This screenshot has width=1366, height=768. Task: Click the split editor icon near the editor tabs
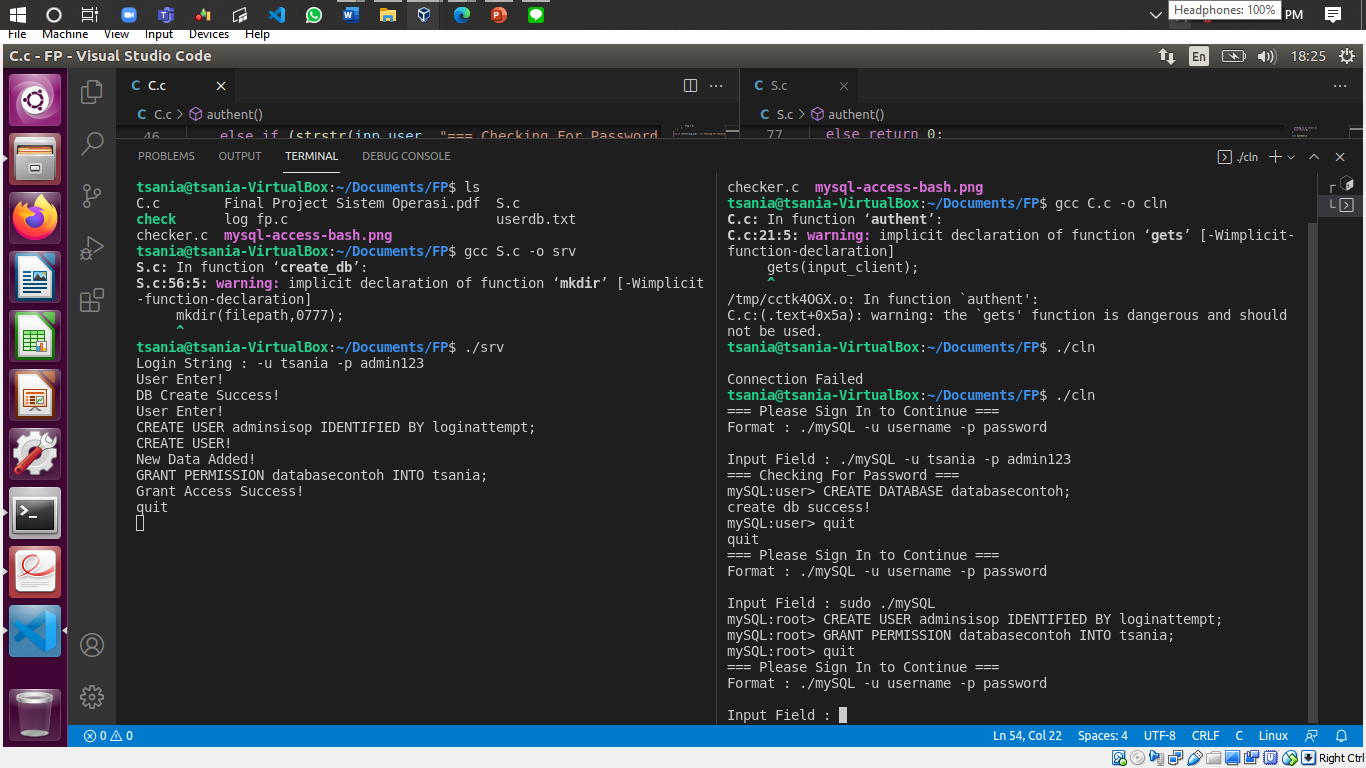coord(690,87)
